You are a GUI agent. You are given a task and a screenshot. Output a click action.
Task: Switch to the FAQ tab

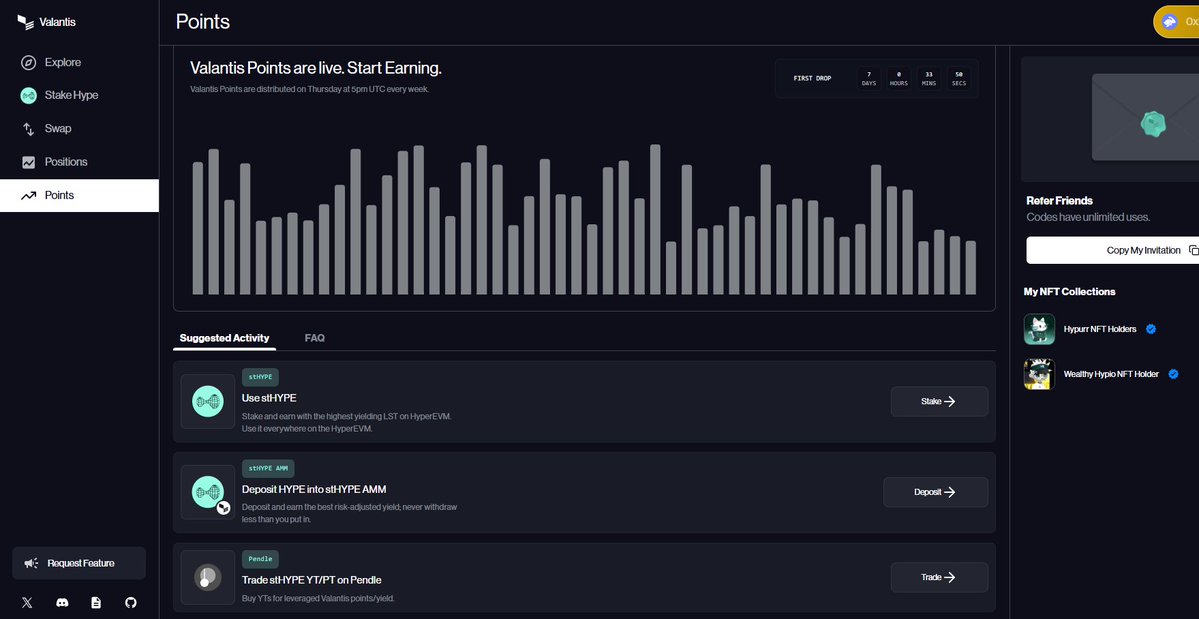pos(314,338)
